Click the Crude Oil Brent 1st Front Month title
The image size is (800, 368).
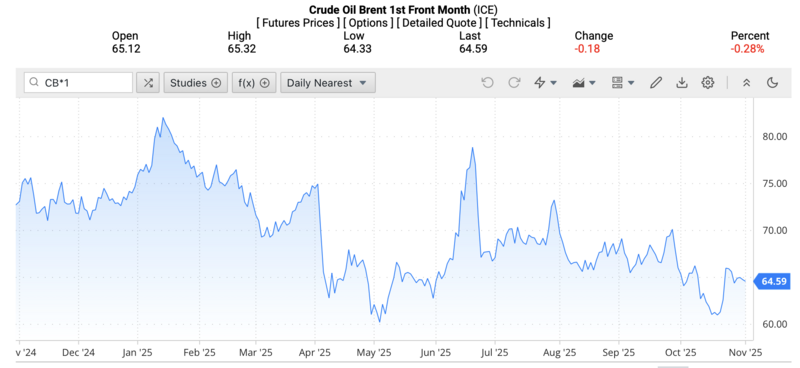[389, 9]
